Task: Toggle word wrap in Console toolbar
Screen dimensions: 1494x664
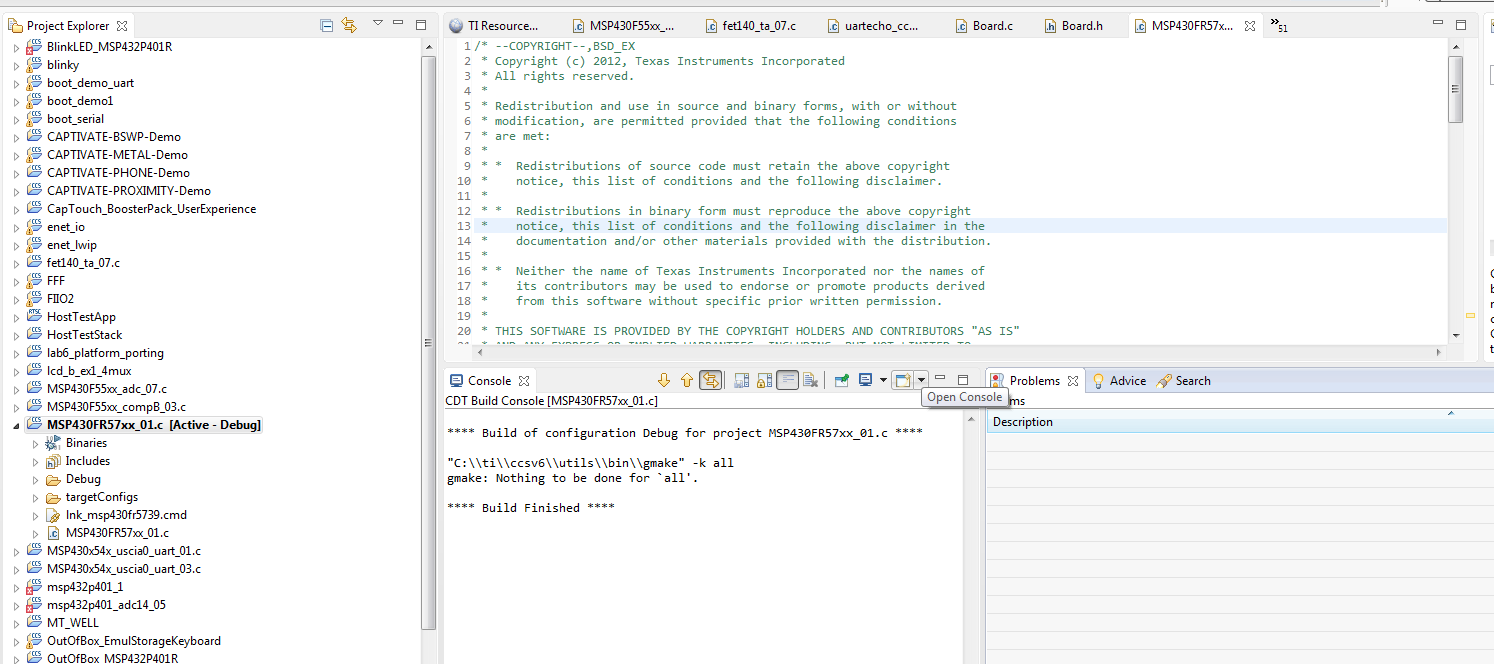Action: (788, 380)
